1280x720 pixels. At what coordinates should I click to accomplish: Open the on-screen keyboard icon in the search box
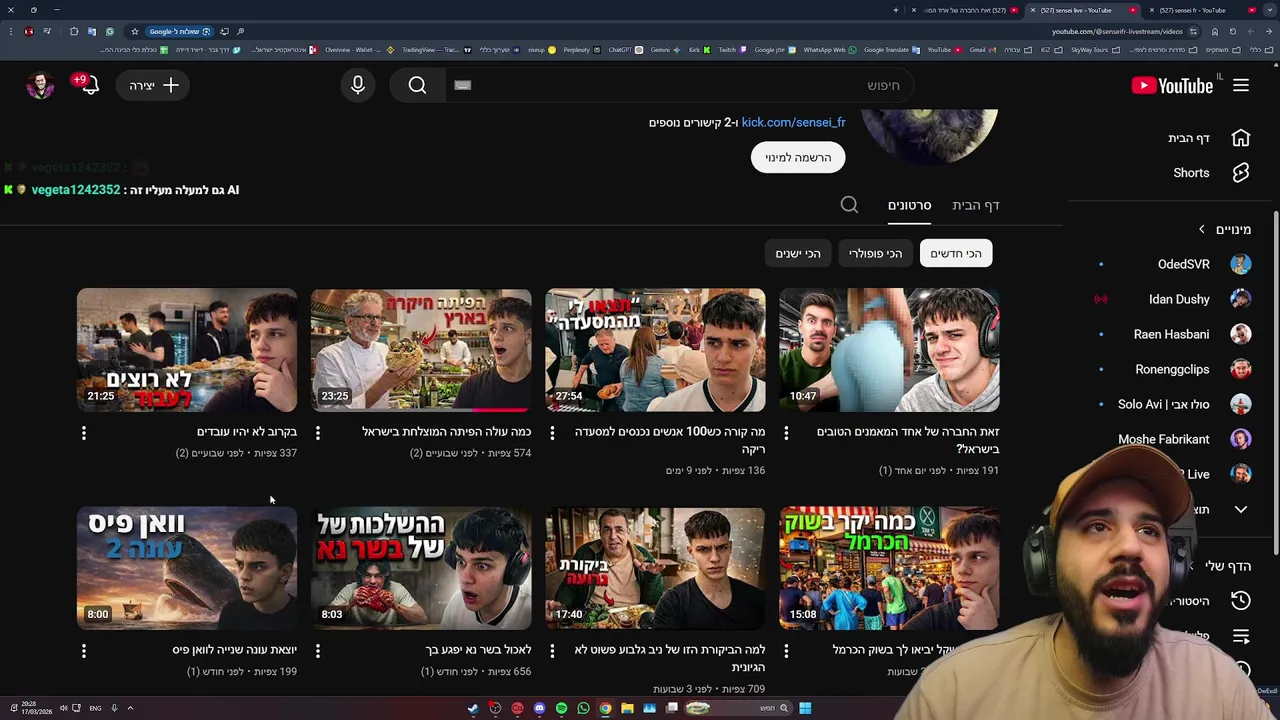click(x=462, y=86)
